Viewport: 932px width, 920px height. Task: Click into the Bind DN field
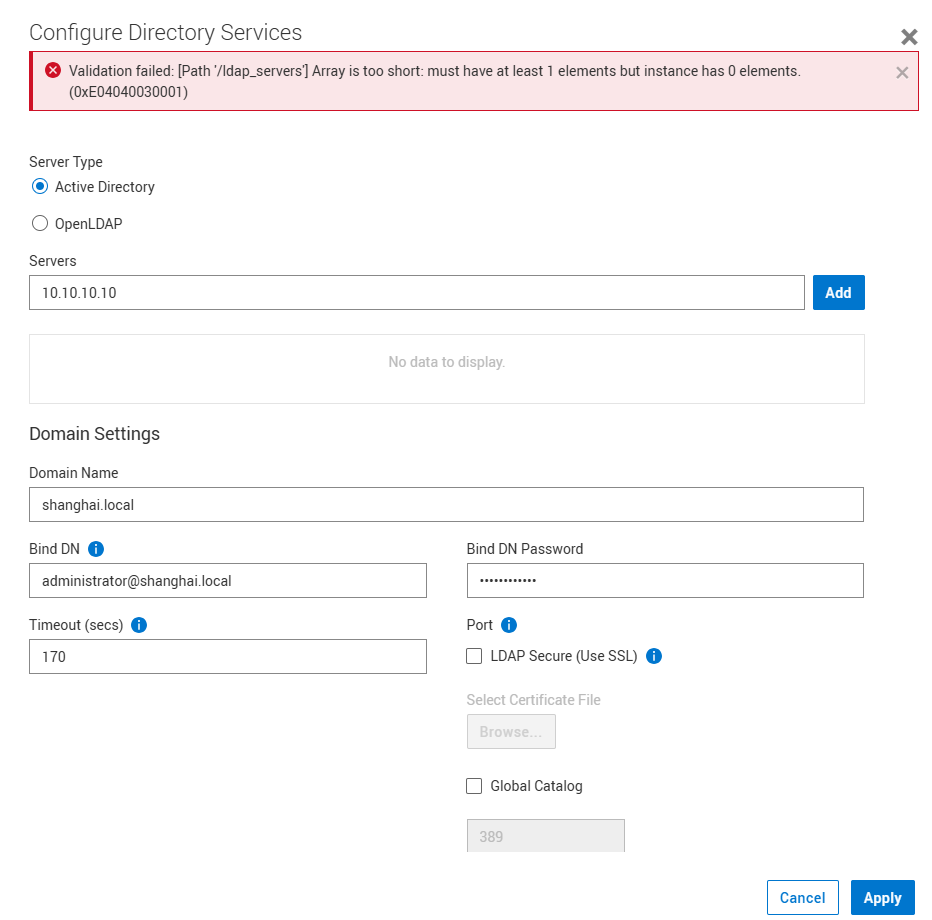(x=228, y=581)
